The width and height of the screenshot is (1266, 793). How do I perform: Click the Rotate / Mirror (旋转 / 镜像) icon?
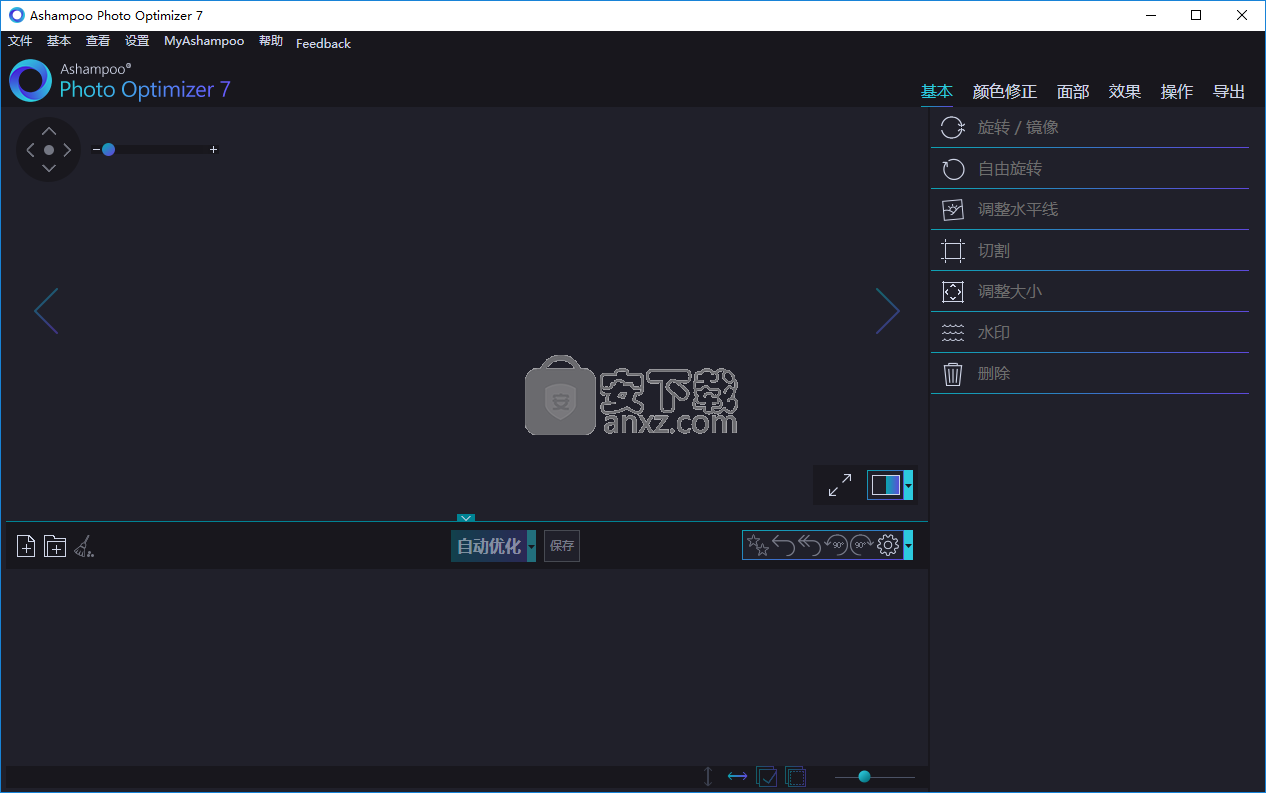click(x=953, y=127)
